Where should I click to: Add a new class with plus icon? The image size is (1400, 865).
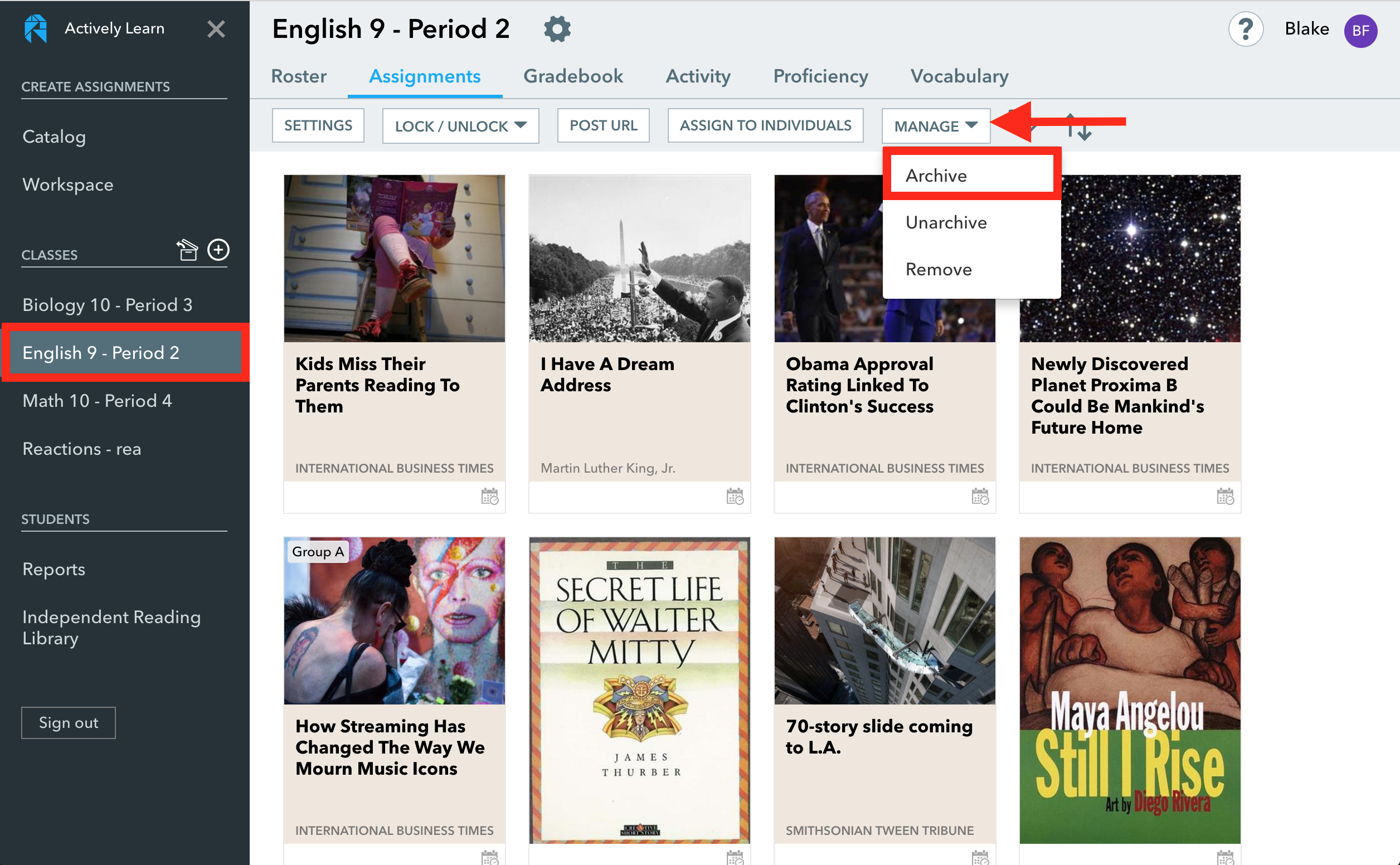coord(218,250)
